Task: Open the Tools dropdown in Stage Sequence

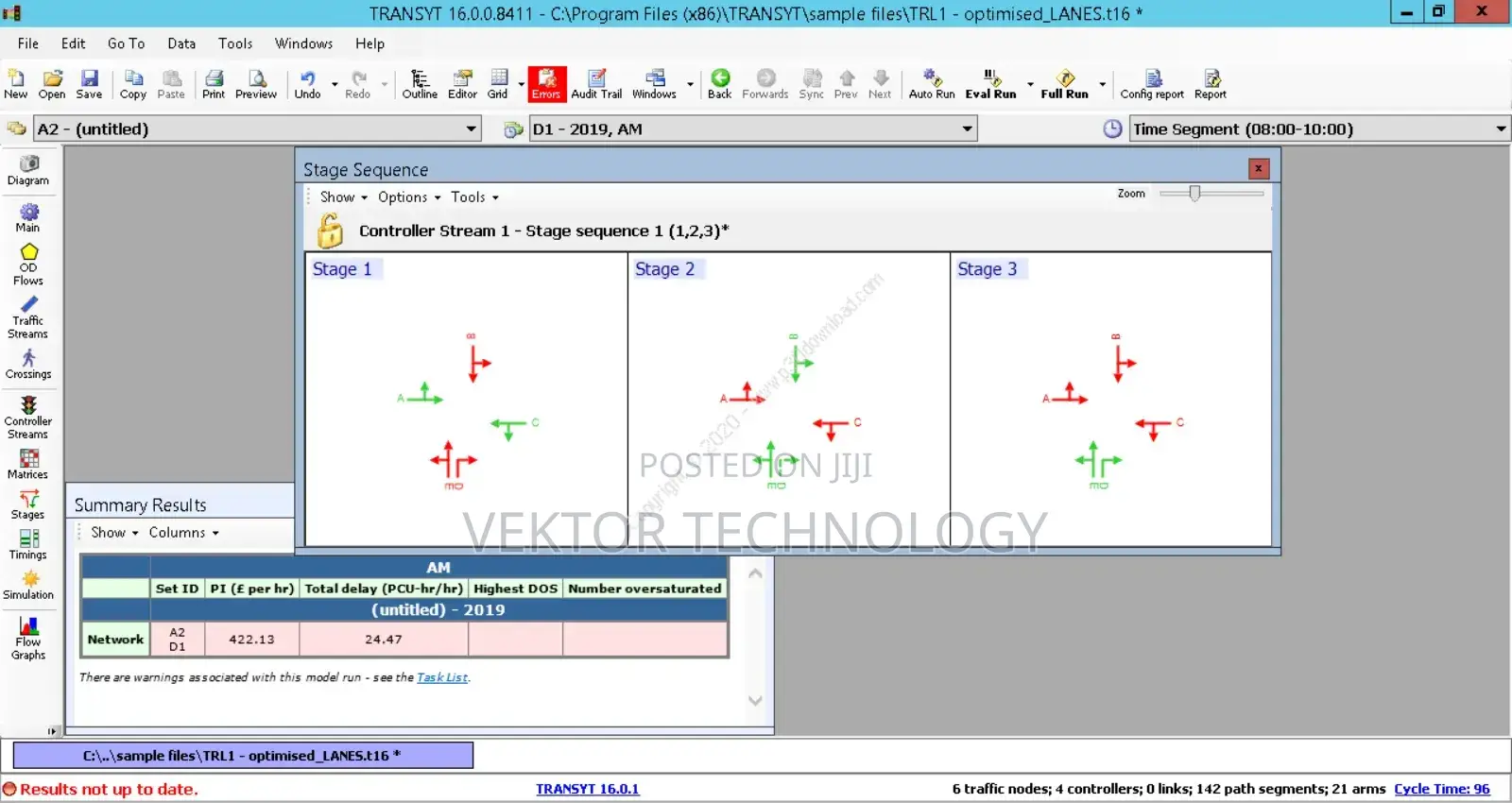Action: tap(474, 197)
